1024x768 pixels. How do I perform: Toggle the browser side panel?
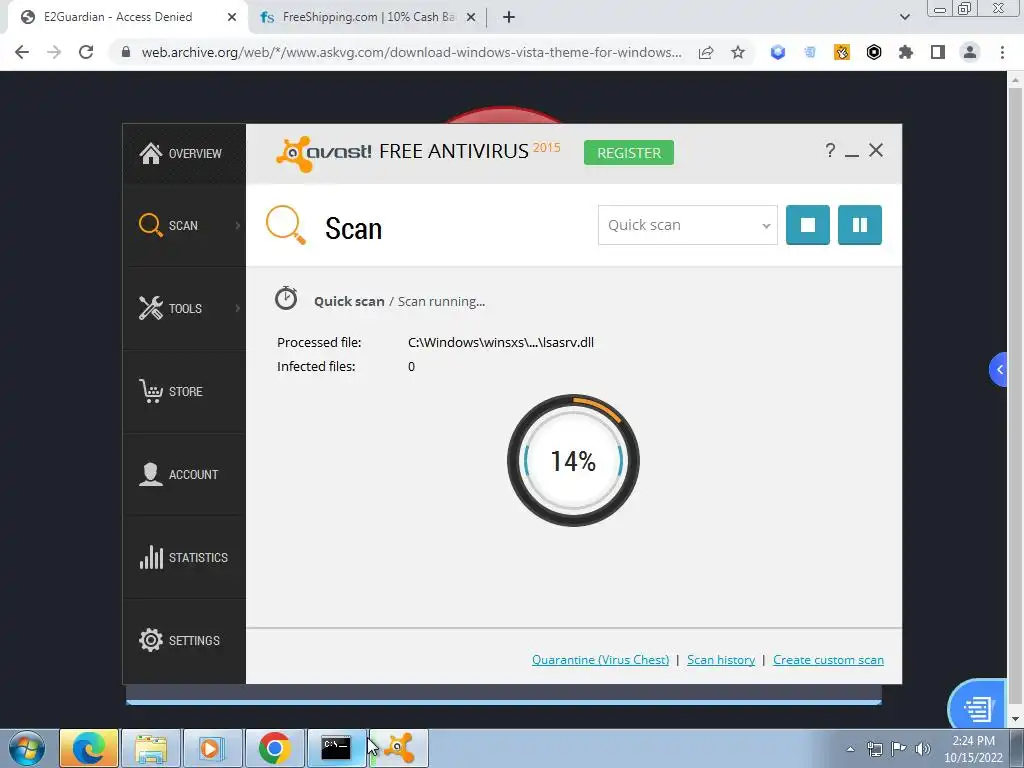(938, 52)
